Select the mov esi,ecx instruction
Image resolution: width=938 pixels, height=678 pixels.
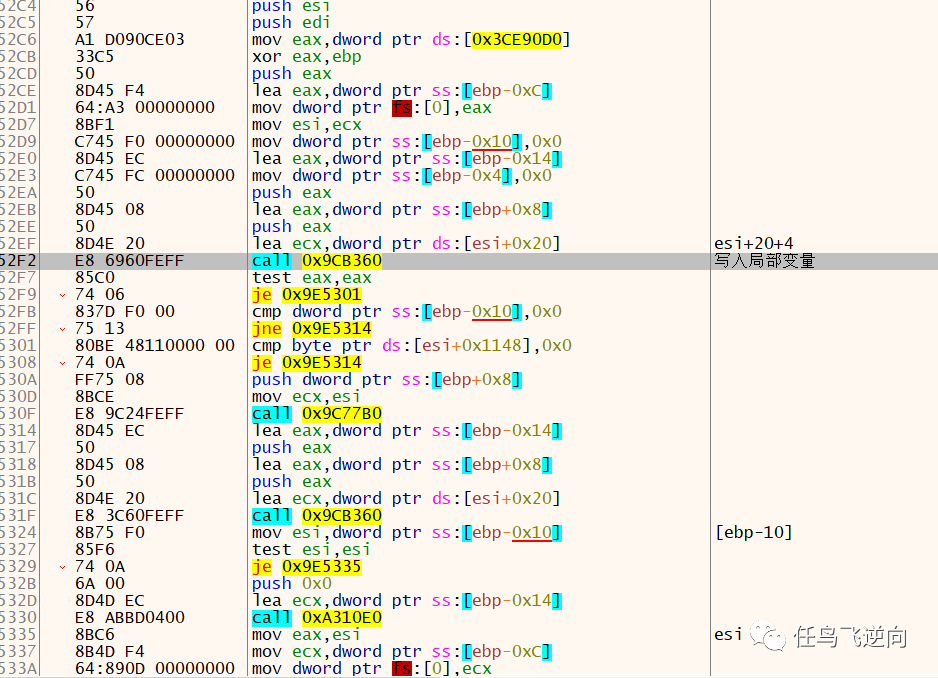tap(306, 125)
